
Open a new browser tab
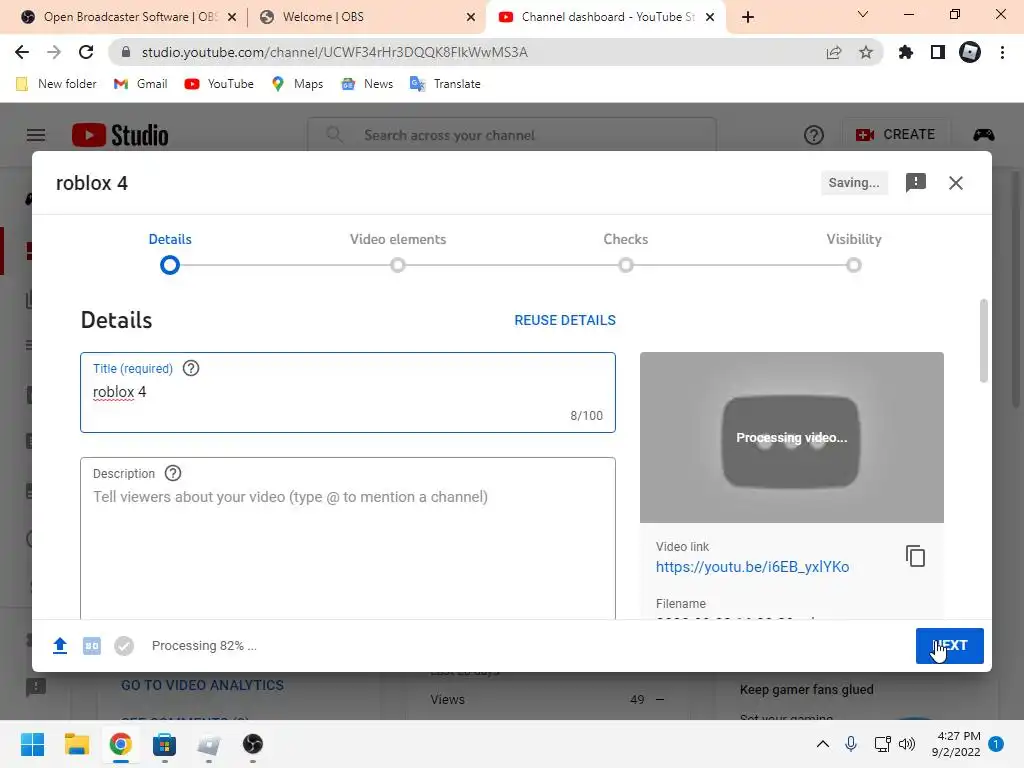[x=748, y=17]
